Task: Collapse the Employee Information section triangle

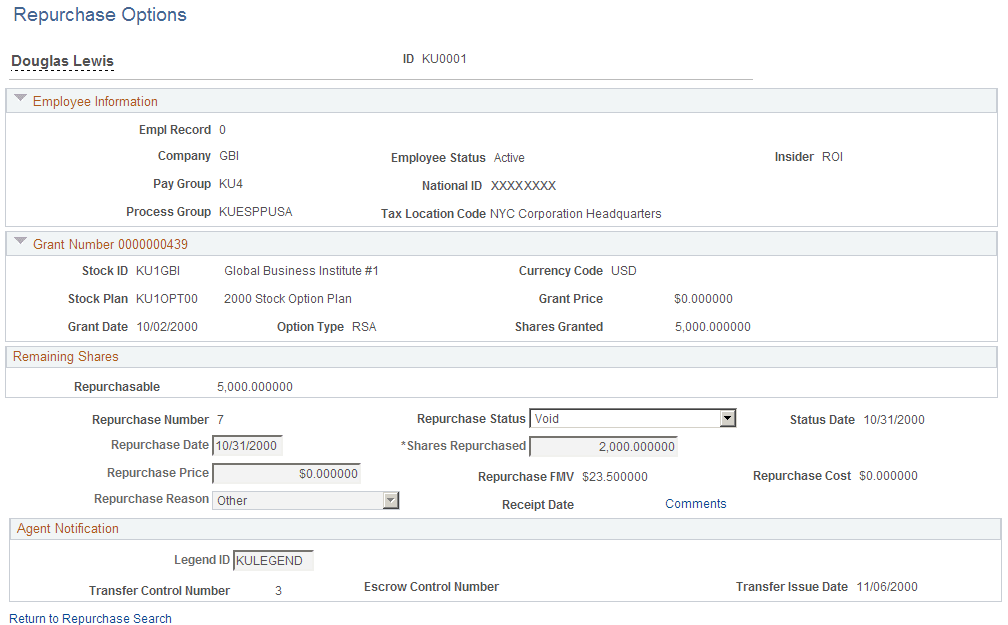Action: pyautogui.click(x=20, y=99)
